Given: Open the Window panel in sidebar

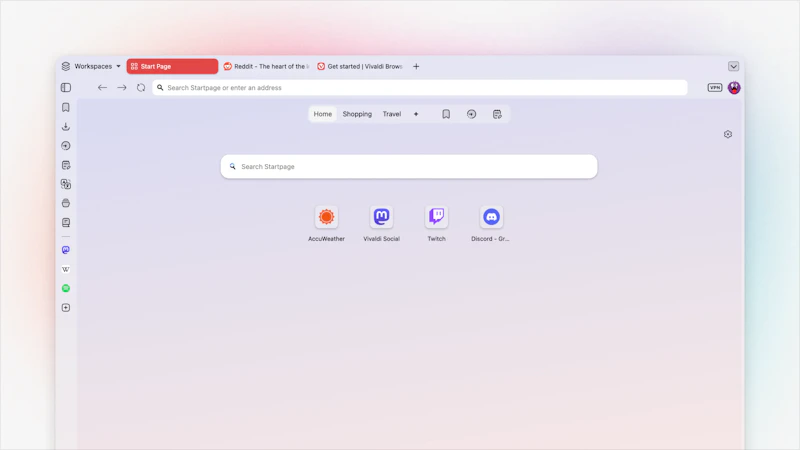Looking at the screenshot, I should (x=66, y=203).
